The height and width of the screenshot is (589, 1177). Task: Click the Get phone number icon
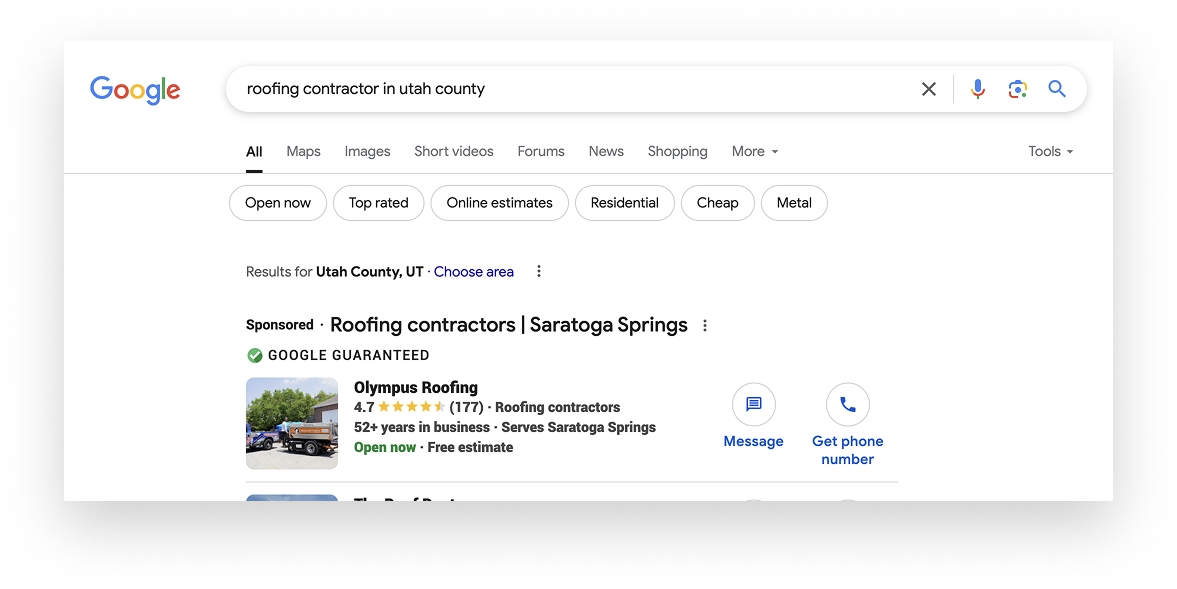(847, 404)
